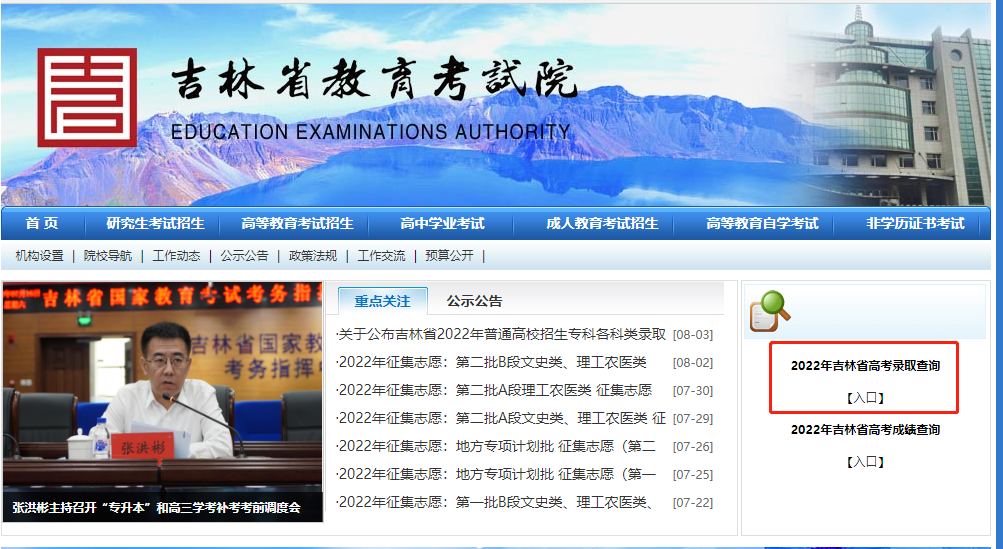
Task: Go to 高等教育考试招生 section
Action: pyautogui.click(x=297, y=223)
